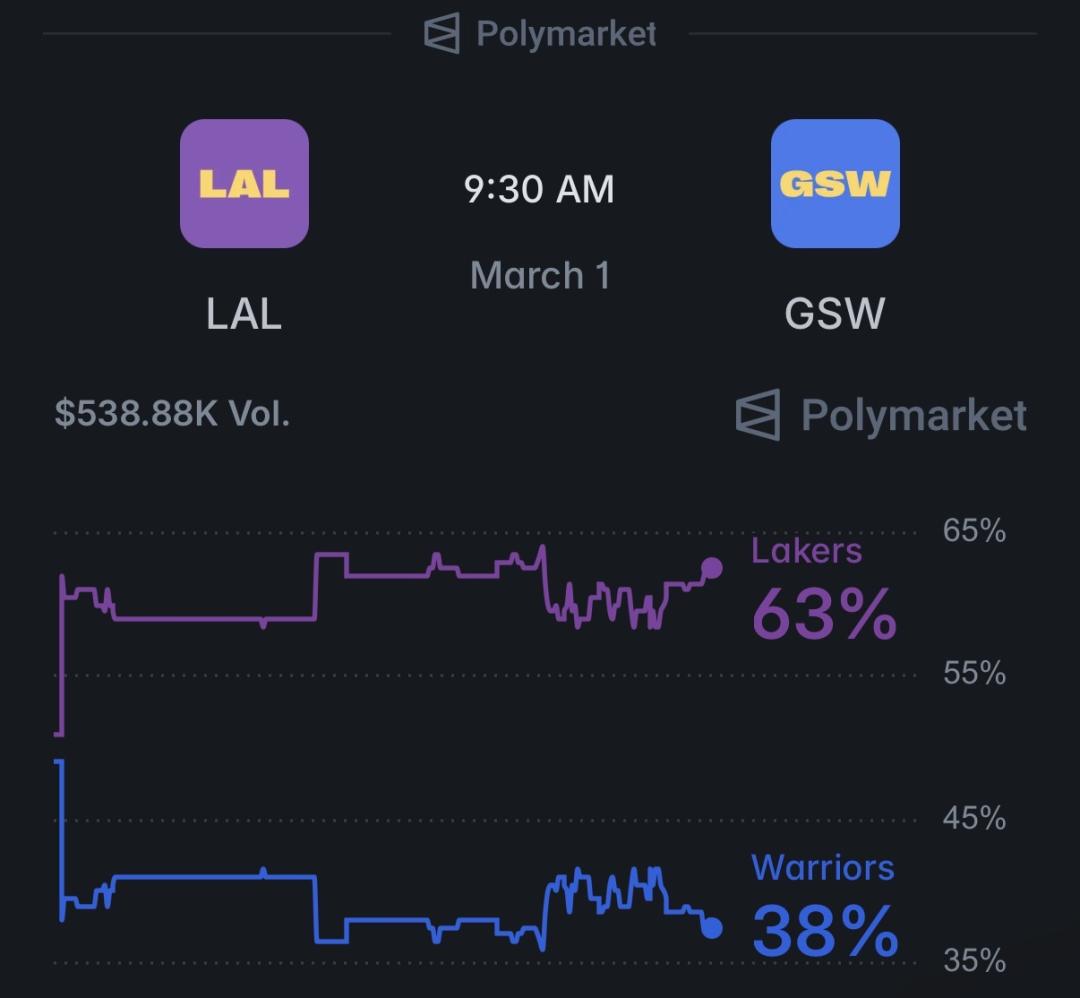Click the Polymarket watermark icon above chart
This screenshot has height=998, width=1080.
point(758,415)
